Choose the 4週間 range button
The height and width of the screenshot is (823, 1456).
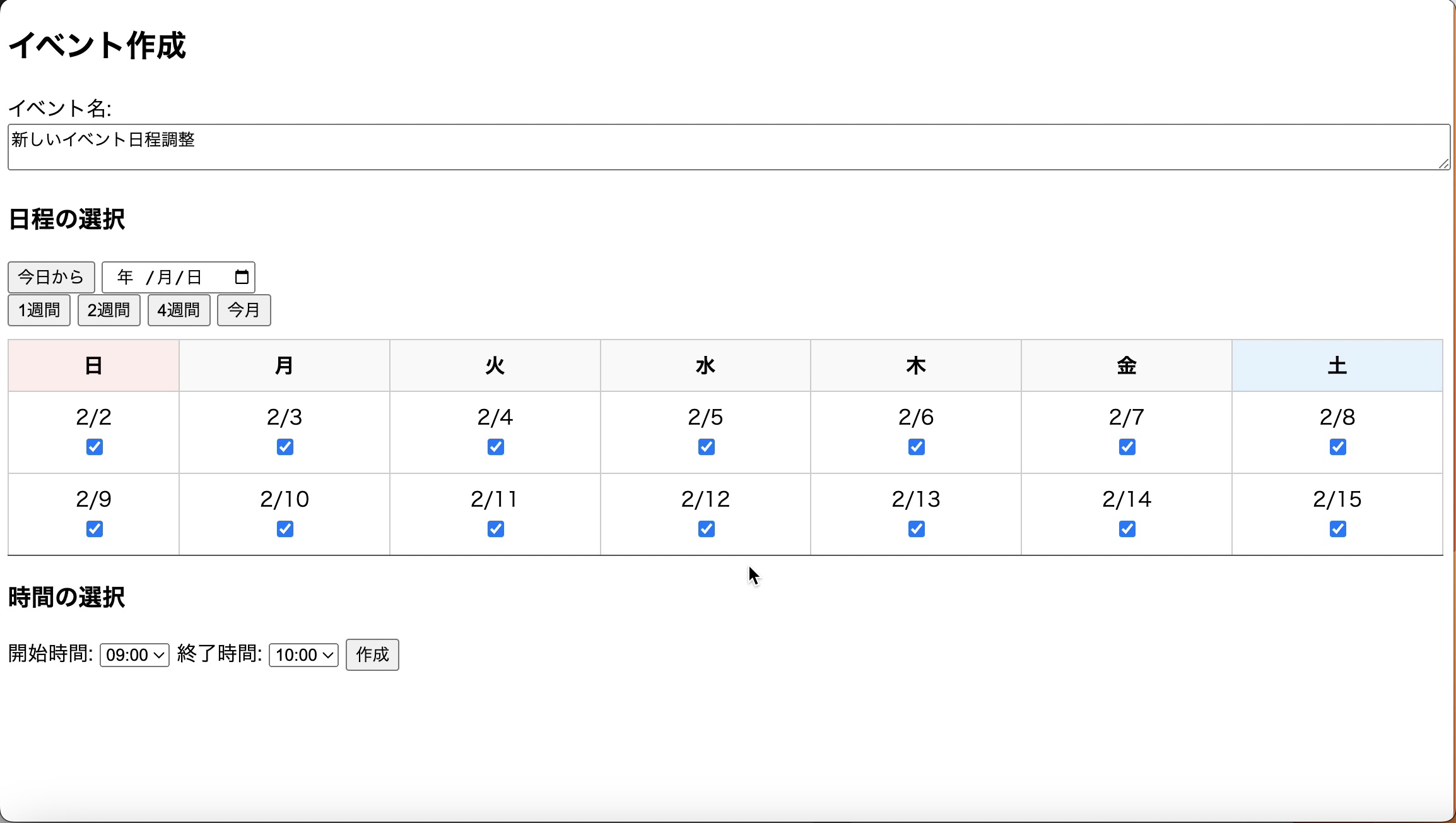pyautogui.click(x=179, y=310)
